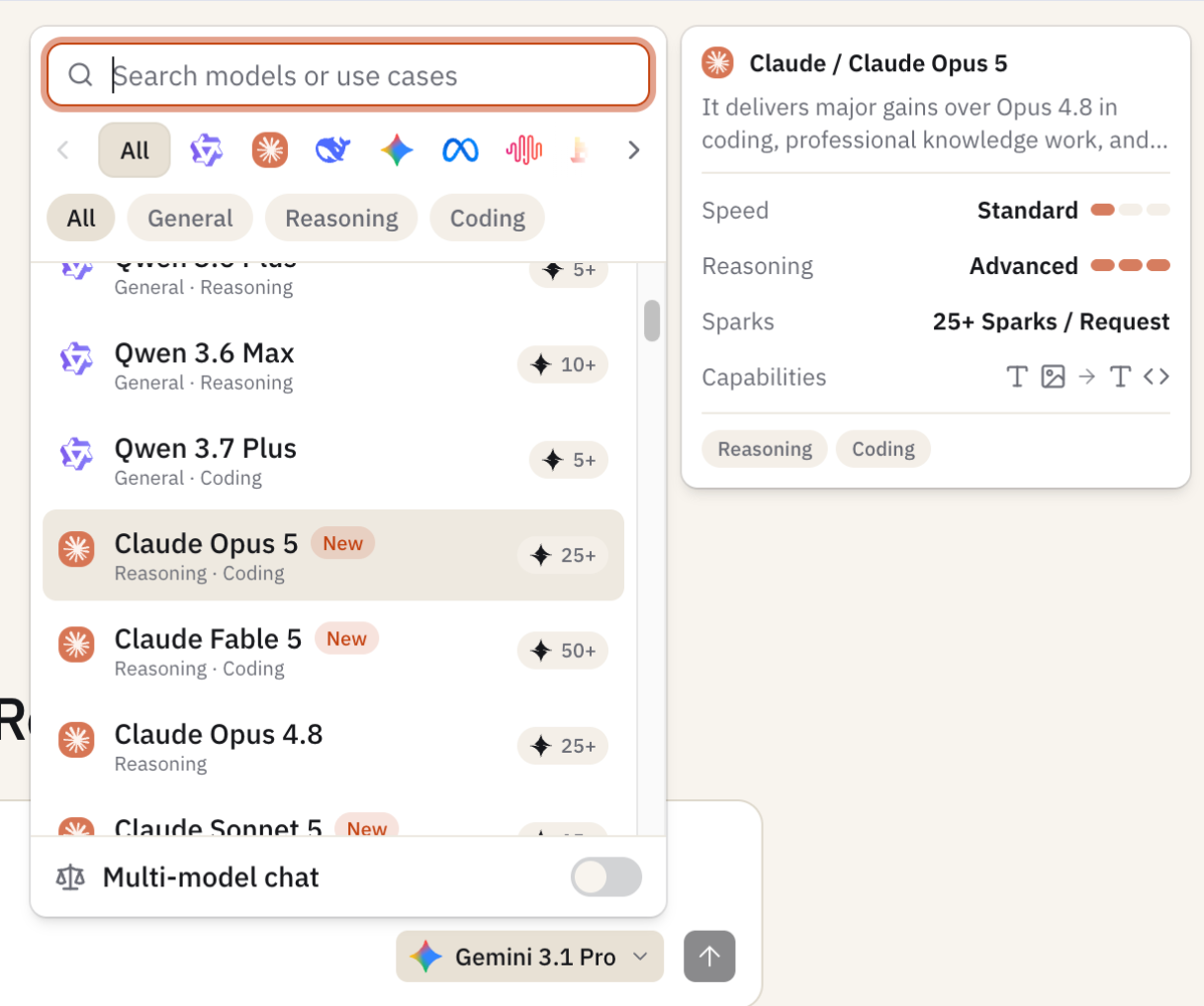Screen dimensions: 1204x1006
Task: Choose the Claude Opus 4.8 model
Action: 333,746
